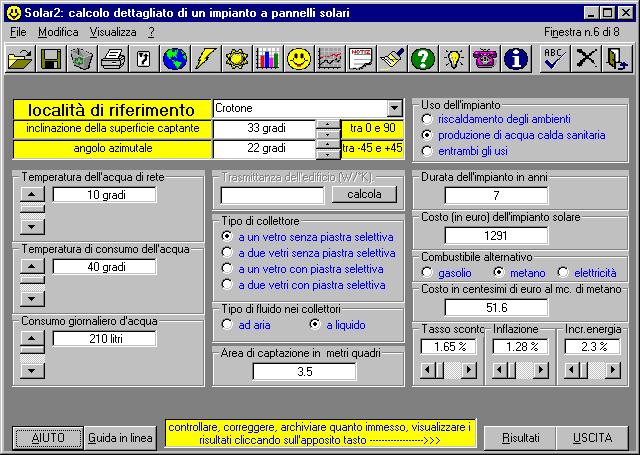
Task: Open the Visualizza menu
Action: coord(110,32)
